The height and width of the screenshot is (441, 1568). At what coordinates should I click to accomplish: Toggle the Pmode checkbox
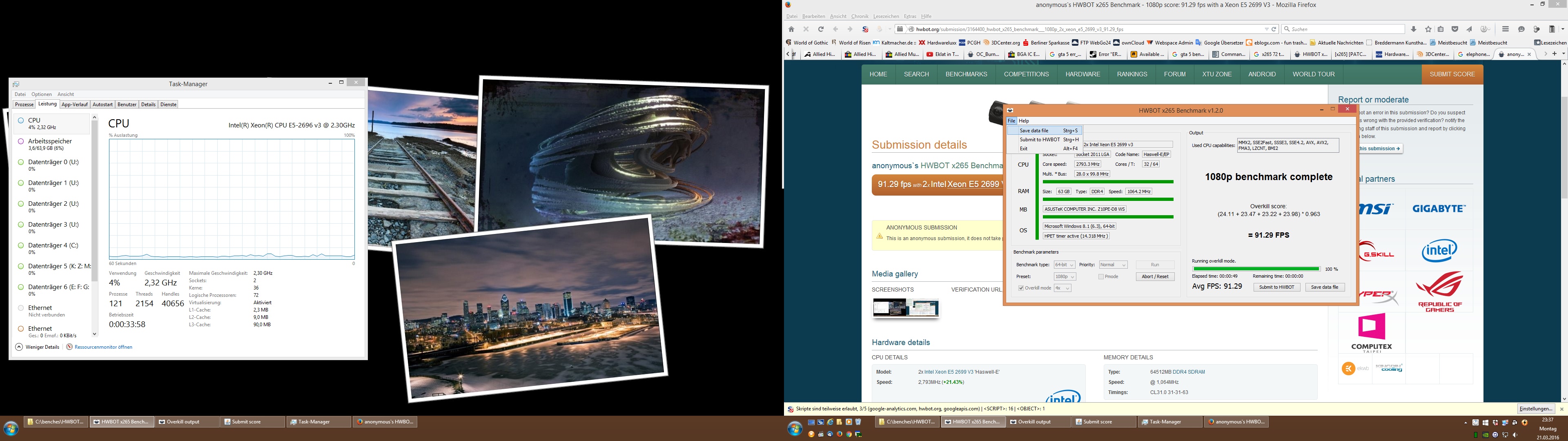coord(1101,276)
